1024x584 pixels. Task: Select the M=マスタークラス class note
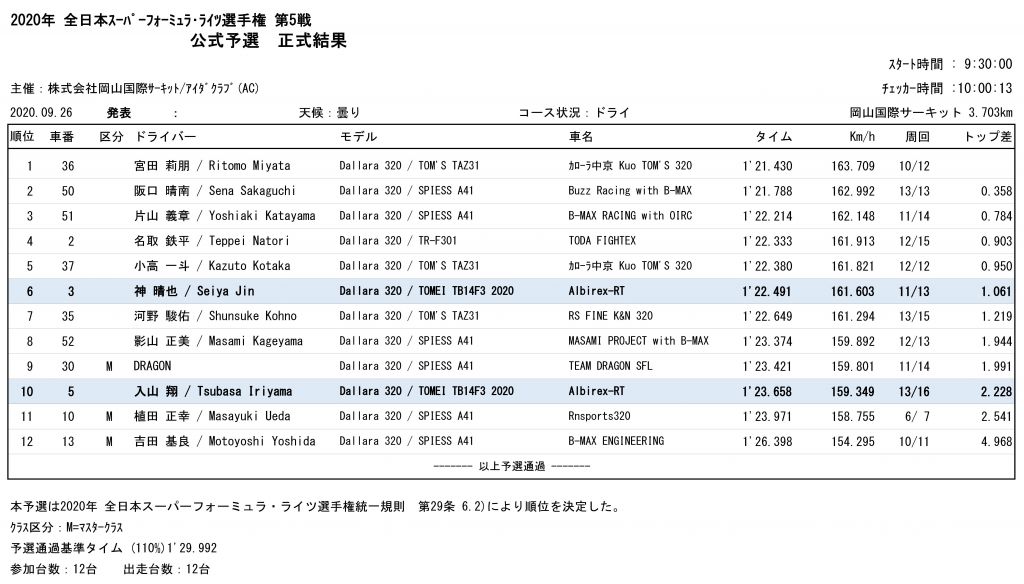click(x=95, y=527)
